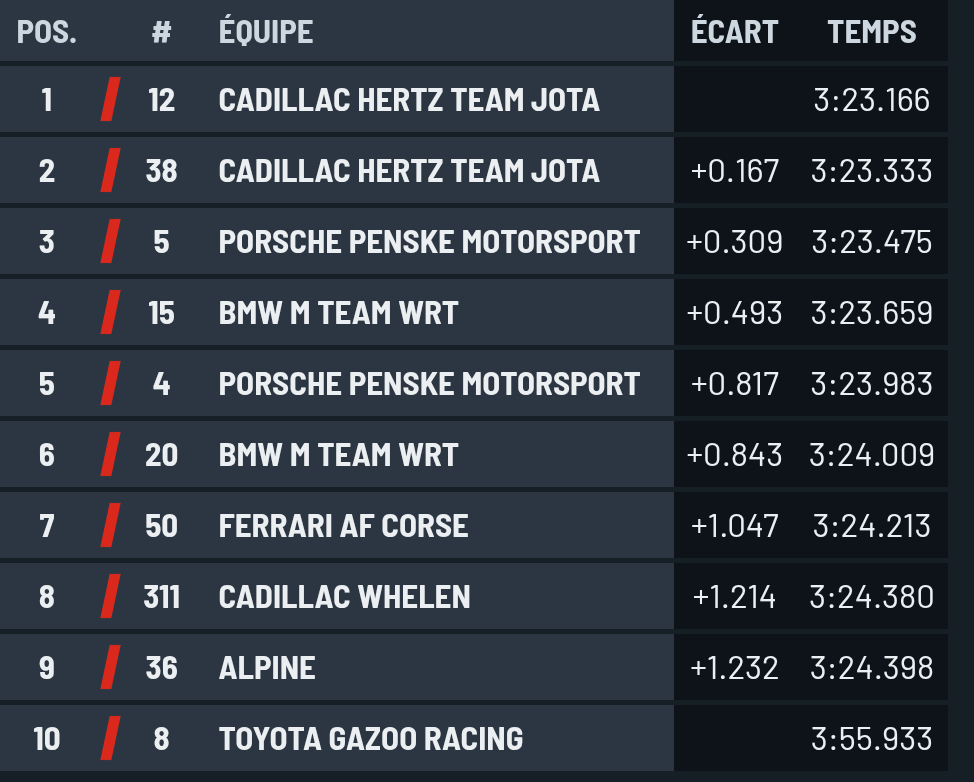
Task: Click the red slash marker in the position 3 row
Action: pyautogui.click(x=111, y=241)
